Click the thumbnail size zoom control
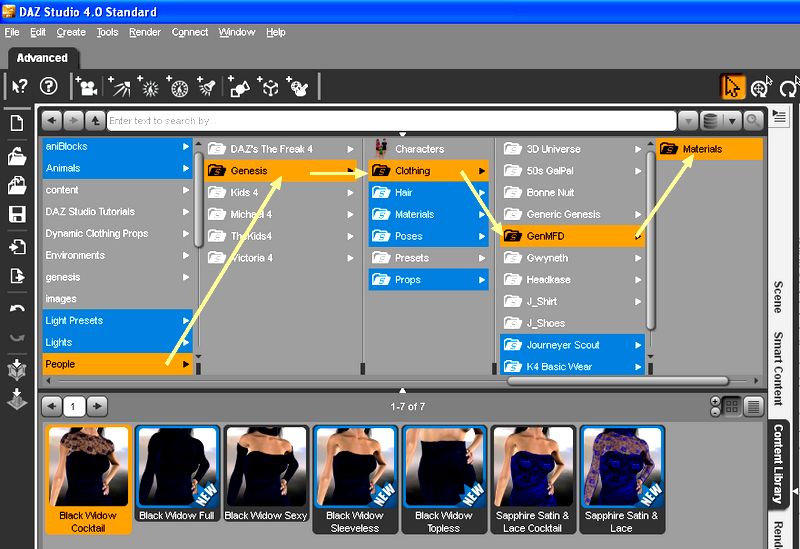800x549 pixels. pyautogui.click(x=715, y=406)
